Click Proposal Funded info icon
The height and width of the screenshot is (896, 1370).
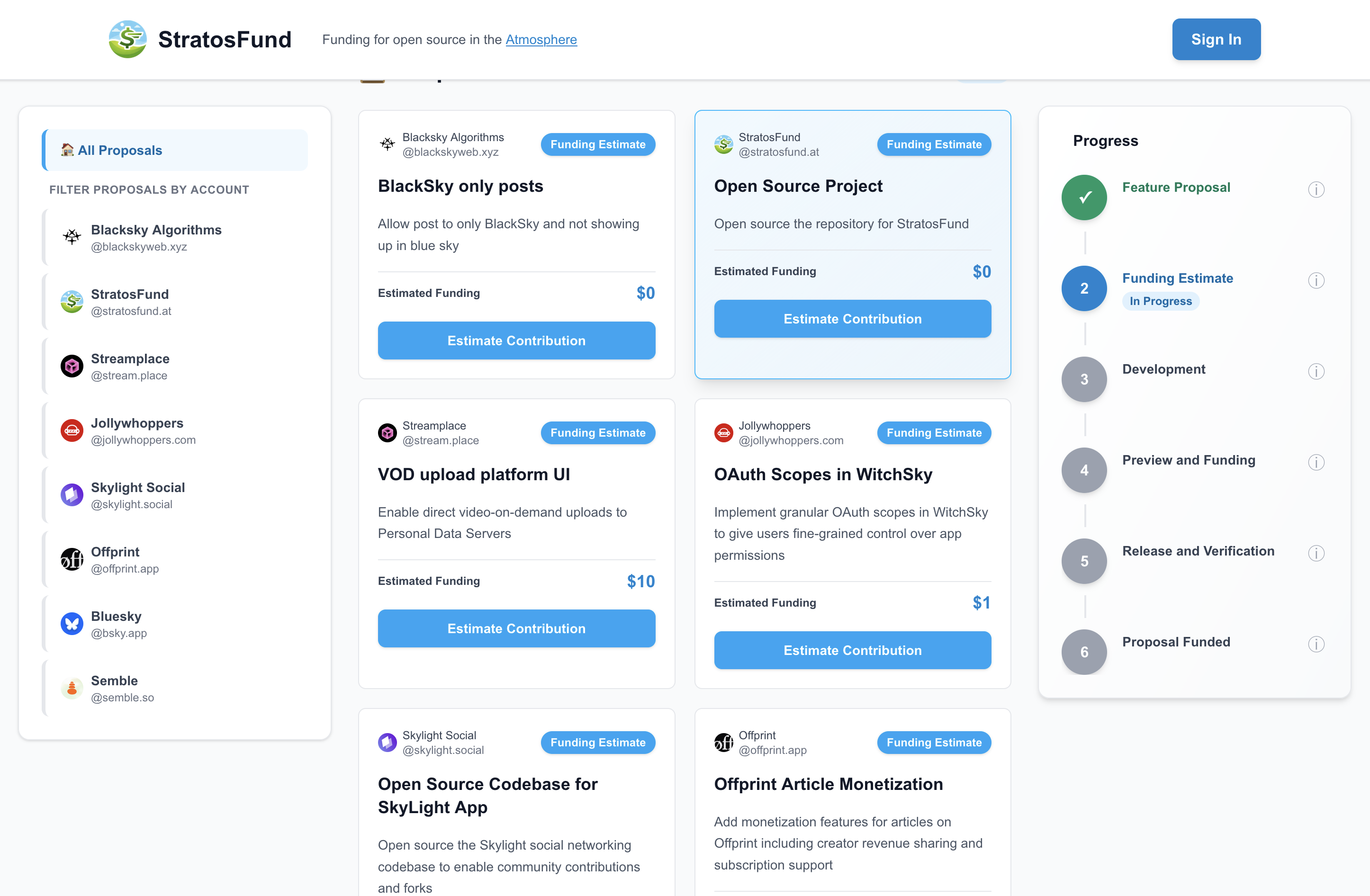pyautogui.click(x=1316, y=644)
